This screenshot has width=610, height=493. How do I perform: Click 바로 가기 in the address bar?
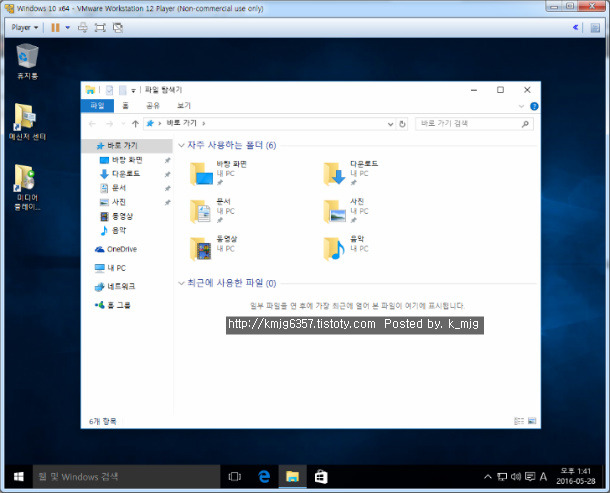[182, 123]
